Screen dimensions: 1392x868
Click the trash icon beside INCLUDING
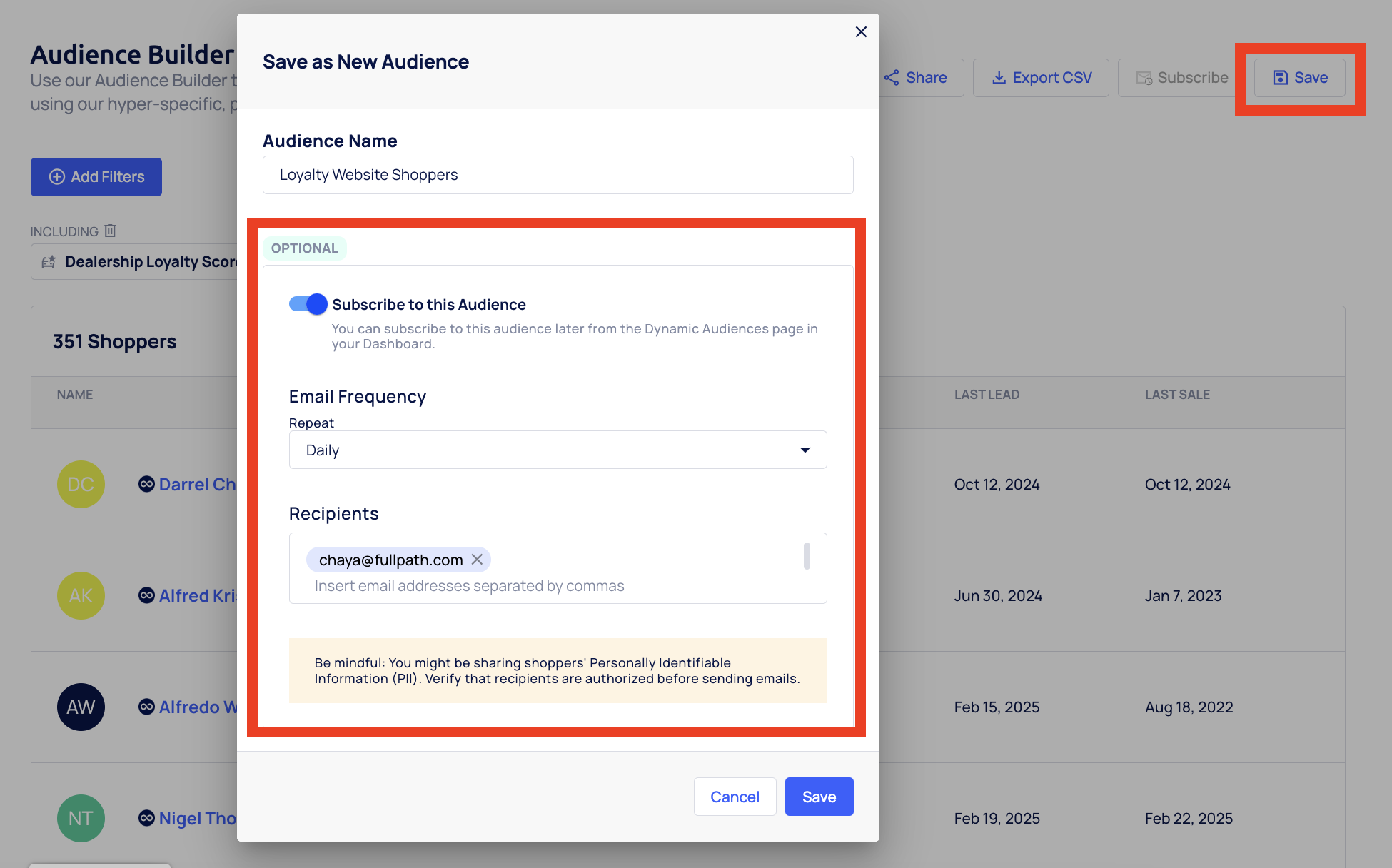(x=110, y=231)
